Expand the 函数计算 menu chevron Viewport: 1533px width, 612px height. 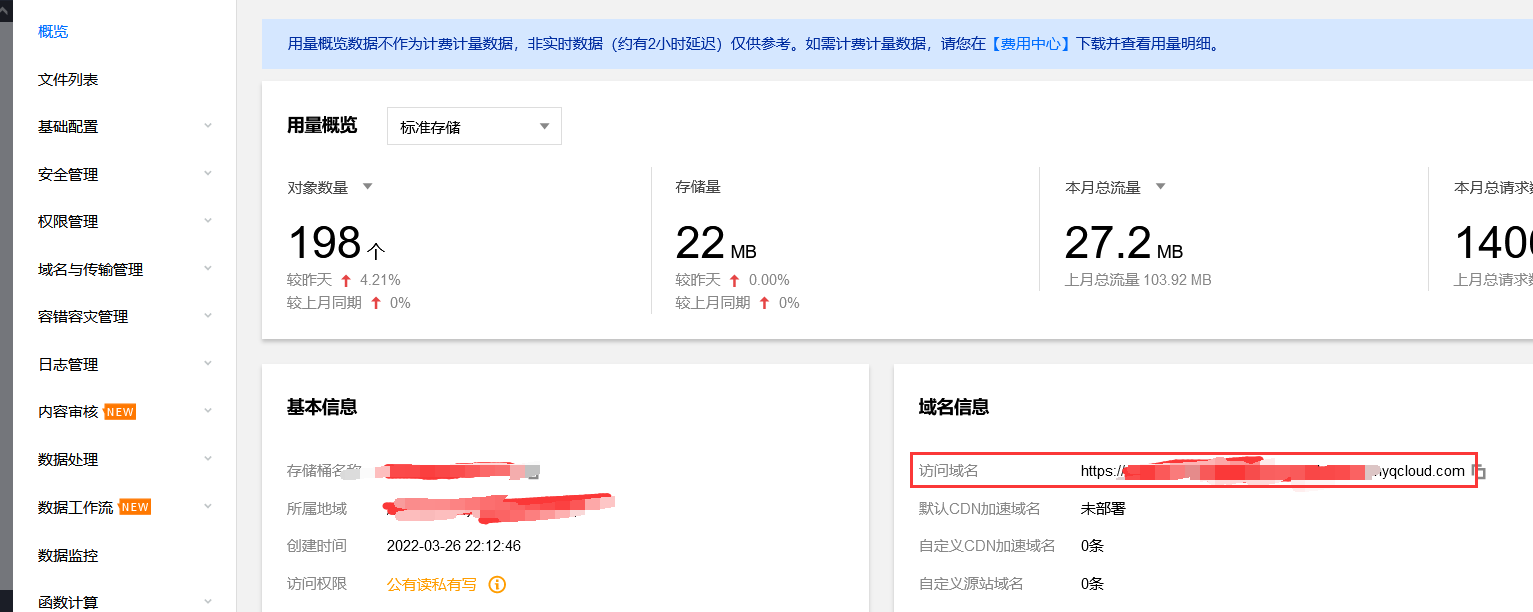click(x=208, y=601)
